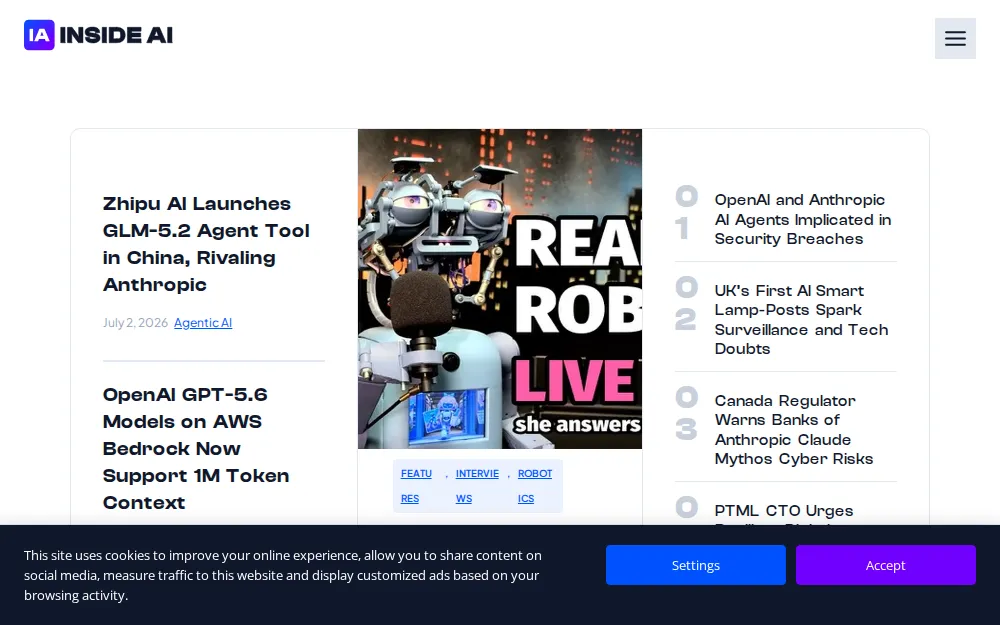Screen dimensions: 1000x625
Task: Open the robot interview featured image
Action: coord(499,289)
